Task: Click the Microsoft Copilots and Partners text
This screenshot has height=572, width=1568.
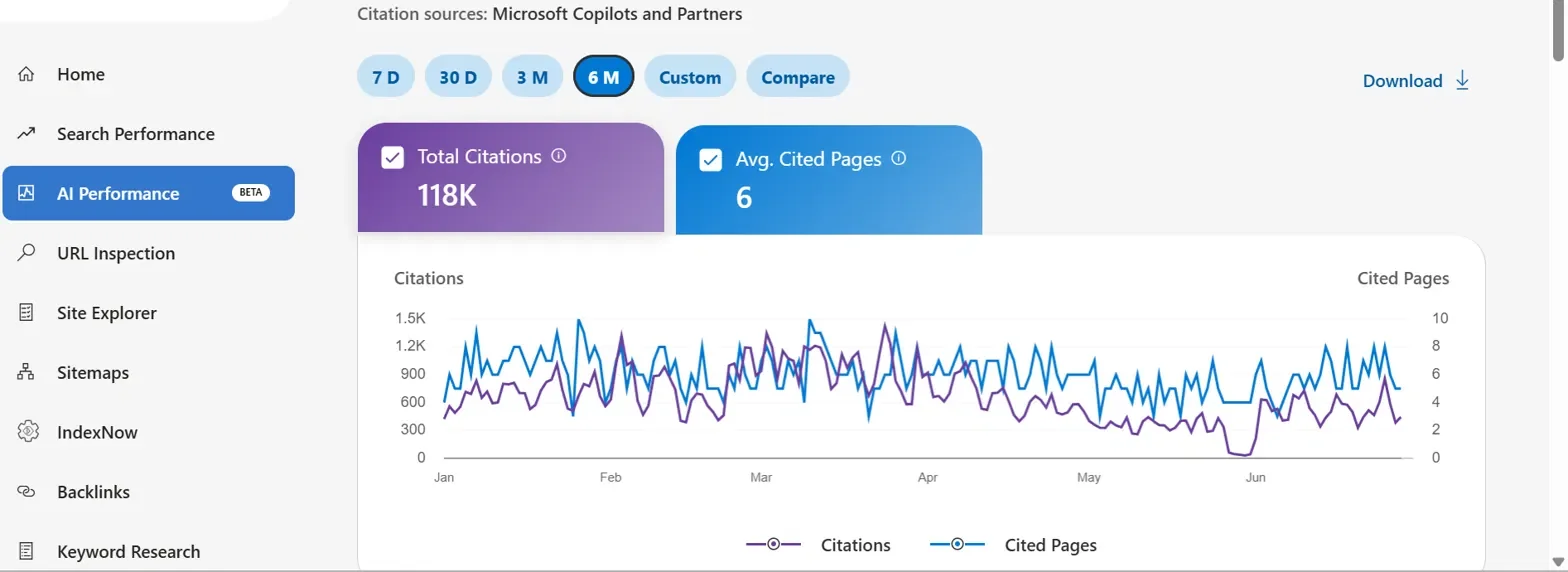Action: 617,14
